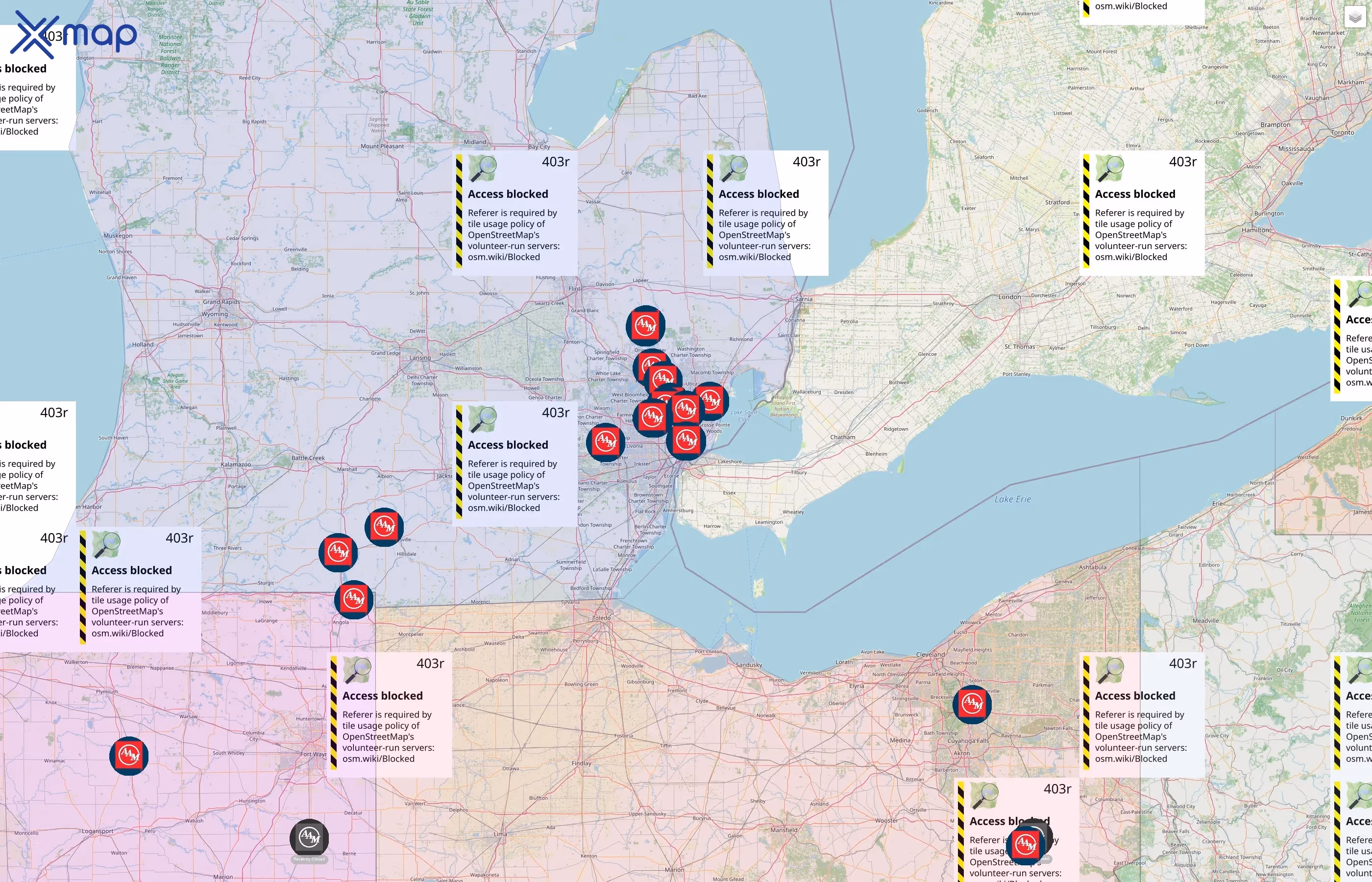Screen dimensions: 1372x882
Task: Click the Stratford label
Action: coord(1057,202)
